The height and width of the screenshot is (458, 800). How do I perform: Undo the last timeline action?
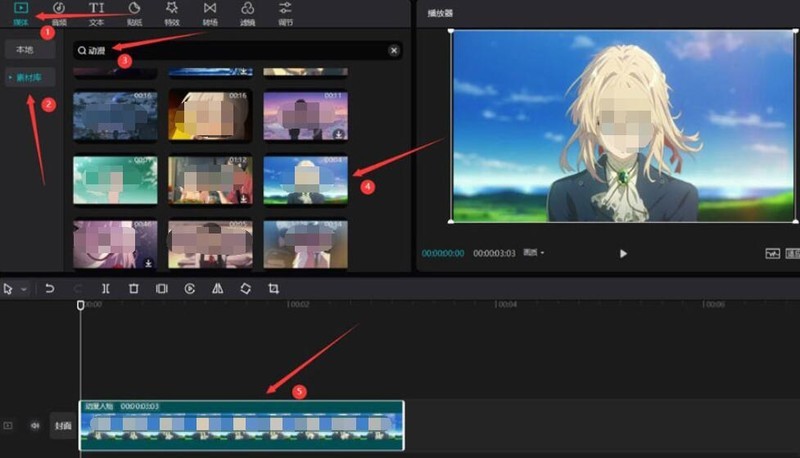pyautogui.click(x=49, y=289)
